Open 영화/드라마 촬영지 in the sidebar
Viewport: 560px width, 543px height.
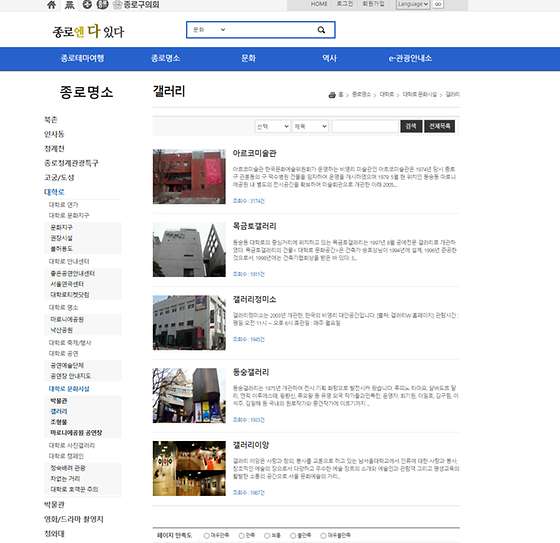74,519
